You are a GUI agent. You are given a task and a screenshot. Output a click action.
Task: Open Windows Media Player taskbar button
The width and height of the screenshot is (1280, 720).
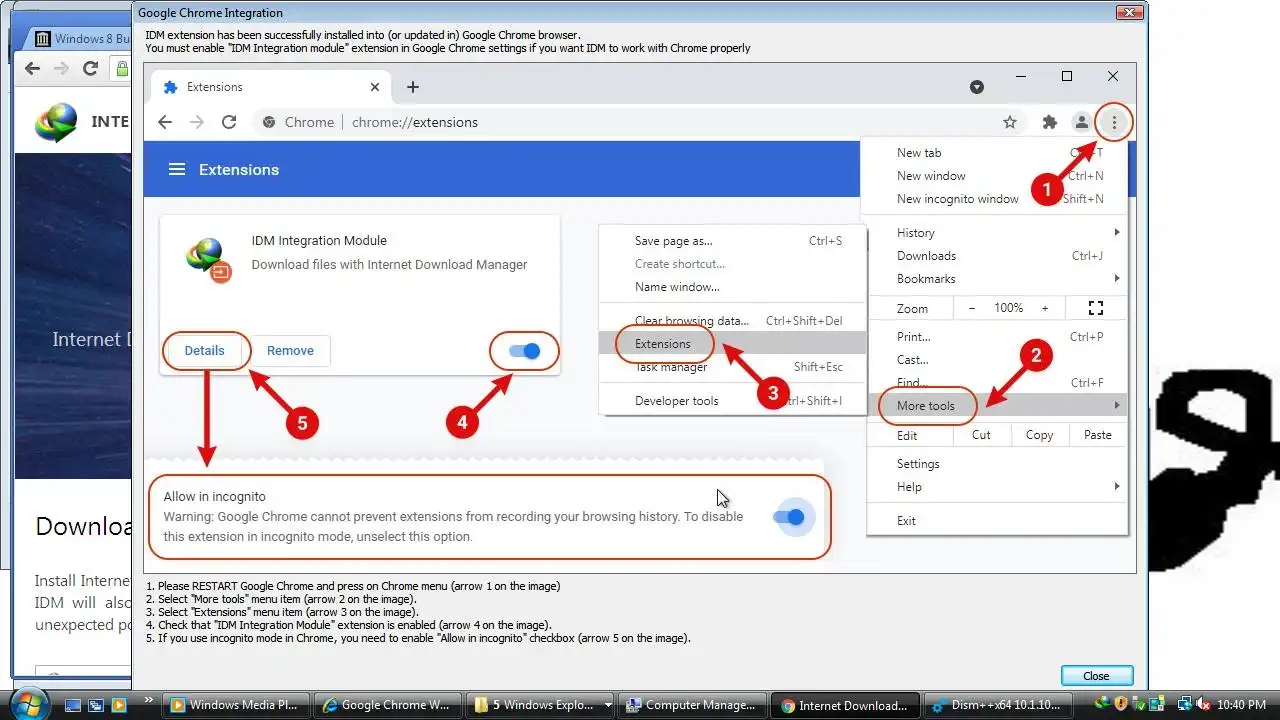(236, 705)
